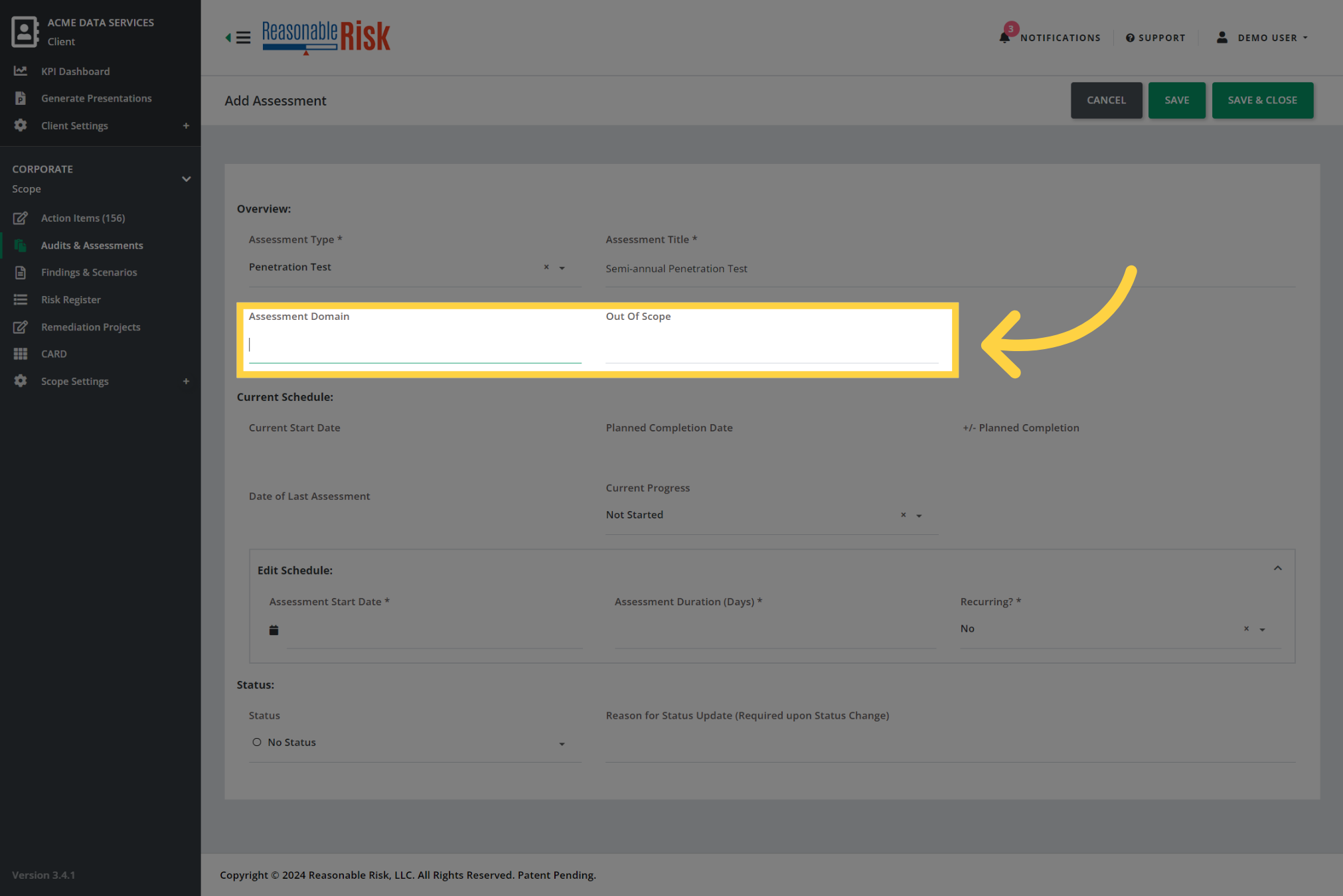This screenshot has height=896, width=1343.
Task: Expand Scope Settings plus sign
Action: coord(186,381)
